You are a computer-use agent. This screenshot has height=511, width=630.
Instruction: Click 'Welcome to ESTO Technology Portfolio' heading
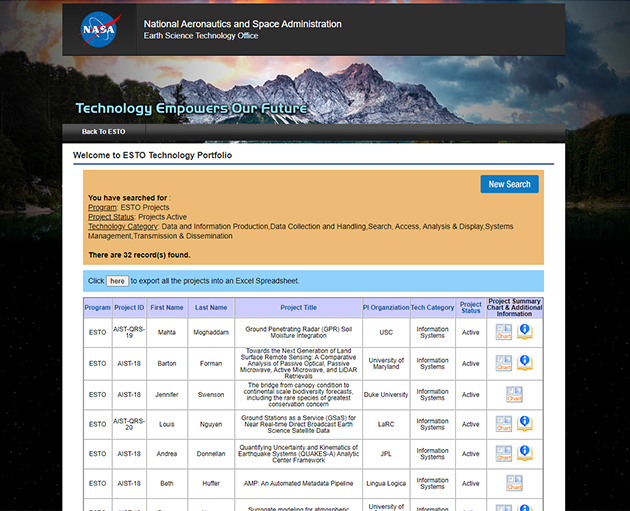coord(152,155)
